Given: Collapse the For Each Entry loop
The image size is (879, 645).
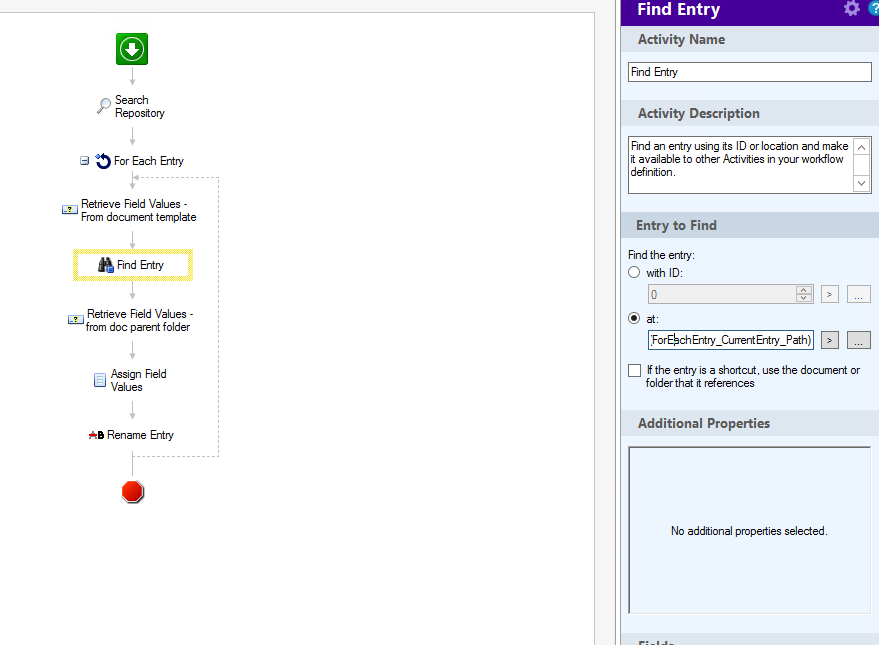Looking at the screenshot, I should pos(84,161).
